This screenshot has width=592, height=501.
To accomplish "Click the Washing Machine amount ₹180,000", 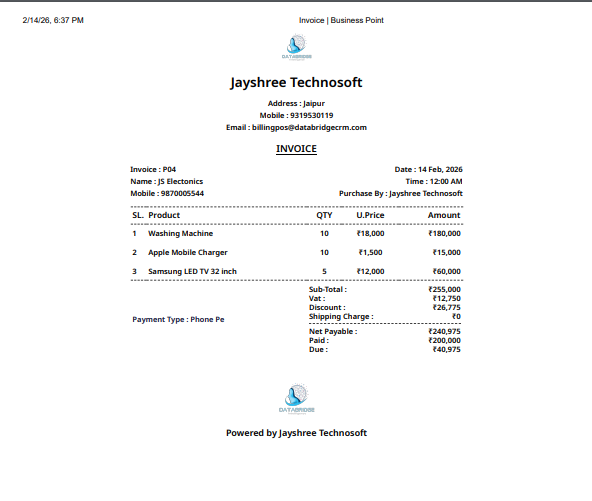I will coord(444,234).
